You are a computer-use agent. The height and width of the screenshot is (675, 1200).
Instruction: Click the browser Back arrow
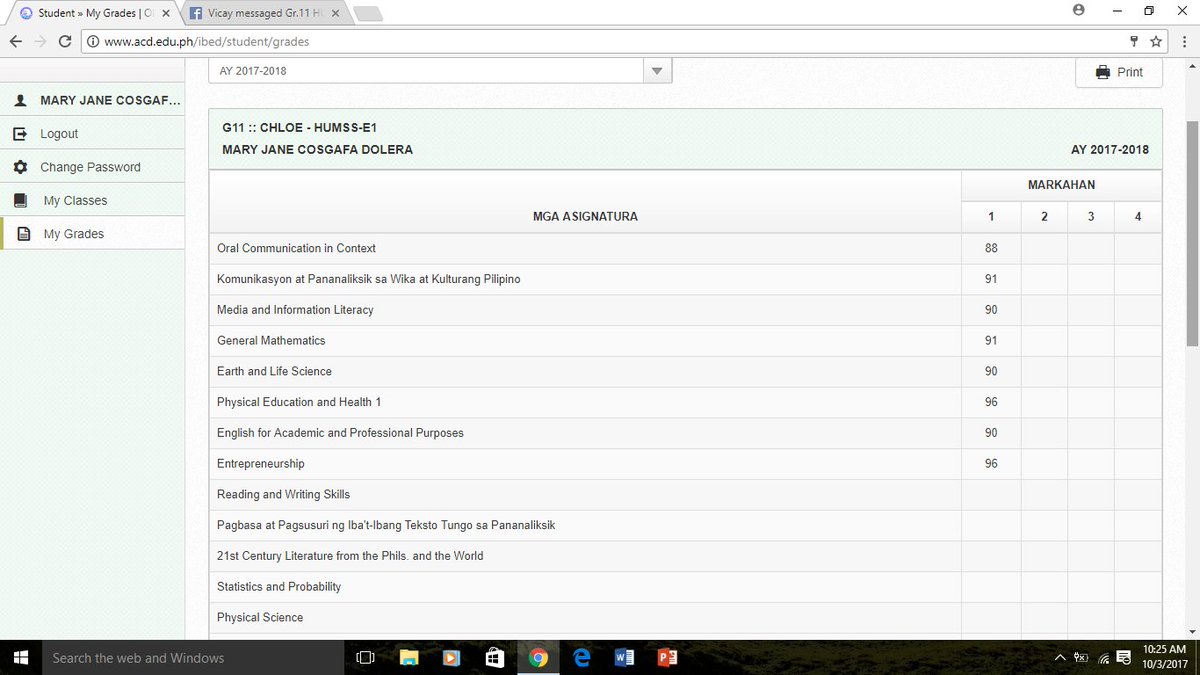click(16, 41)
